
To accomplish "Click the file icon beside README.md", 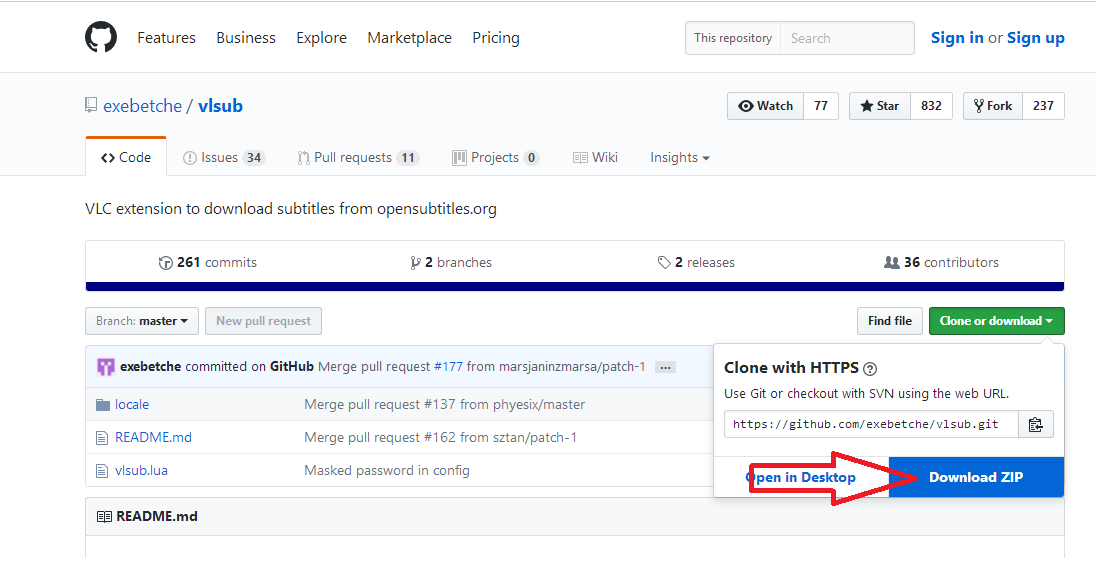I will [x=102, y=438].
